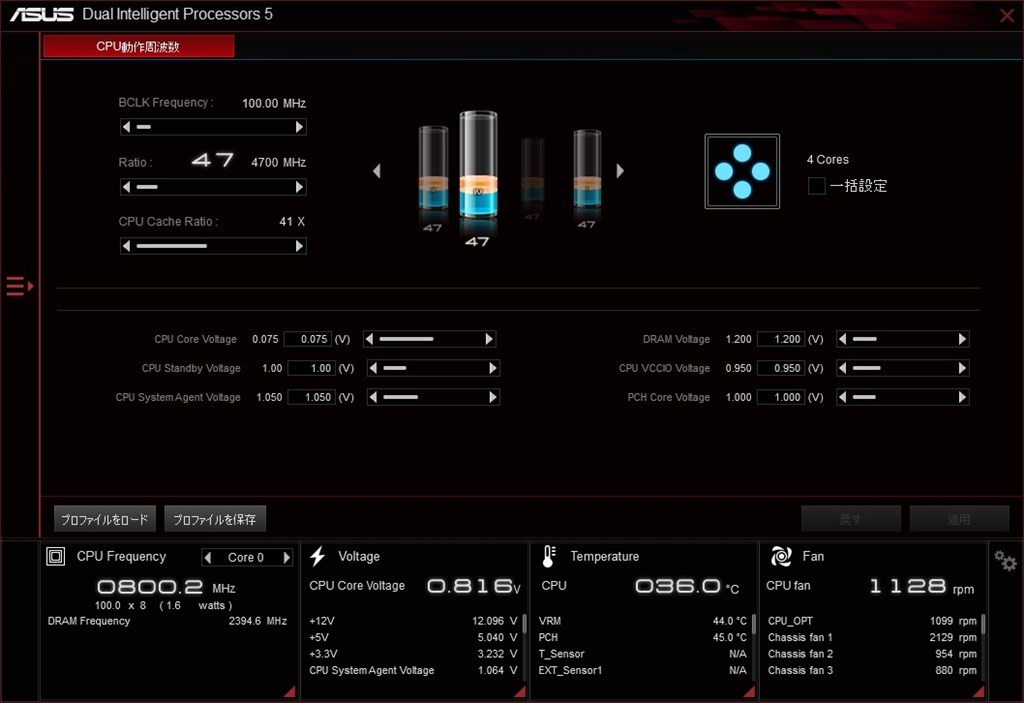Screen dimensions: 1024x703
Task: Switch to the CPU動作周波数 tab
Action: tap(138, 45)
